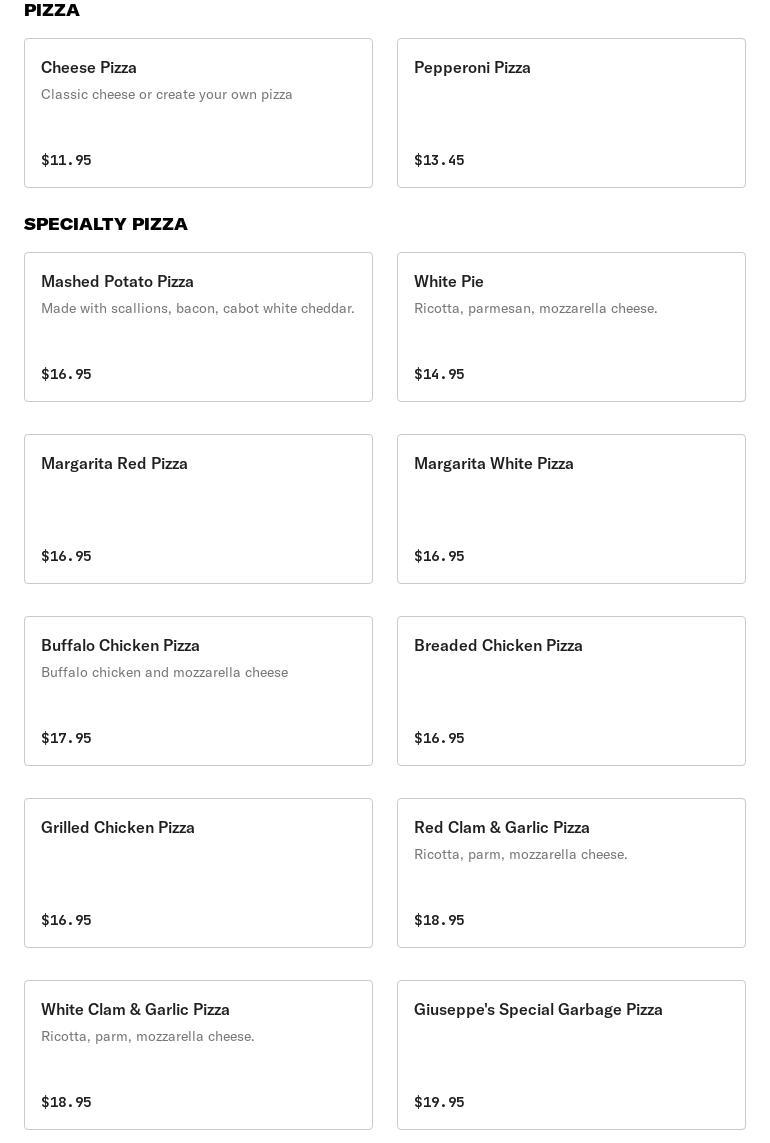Screen dimensions: 770x1143
Task: Click the $11.95 price on Cheese Pizza
Action: click(x=66, y=160)
